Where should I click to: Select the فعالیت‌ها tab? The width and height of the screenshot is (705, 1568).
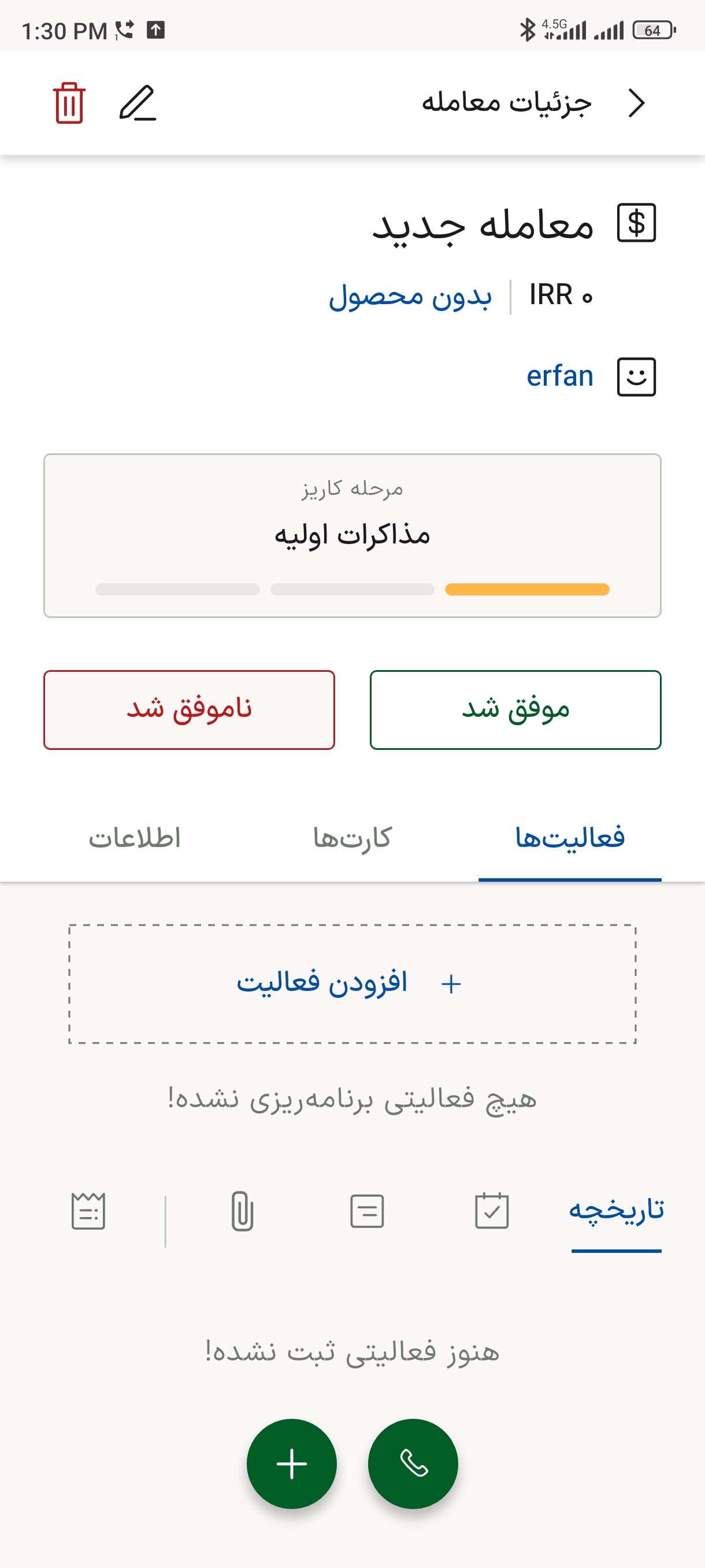[570, 838]
